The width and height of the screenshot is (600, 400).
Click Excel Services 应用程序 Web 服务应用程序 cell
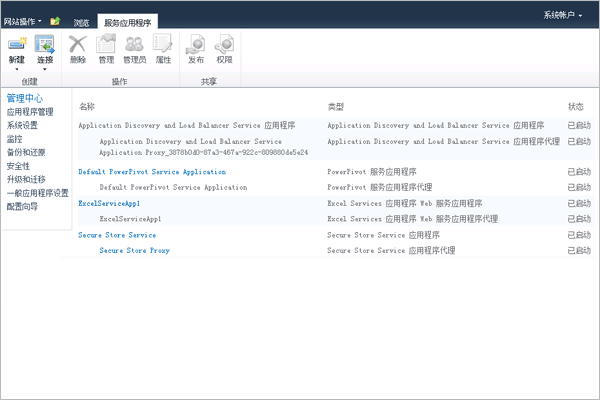pos(404,203)
